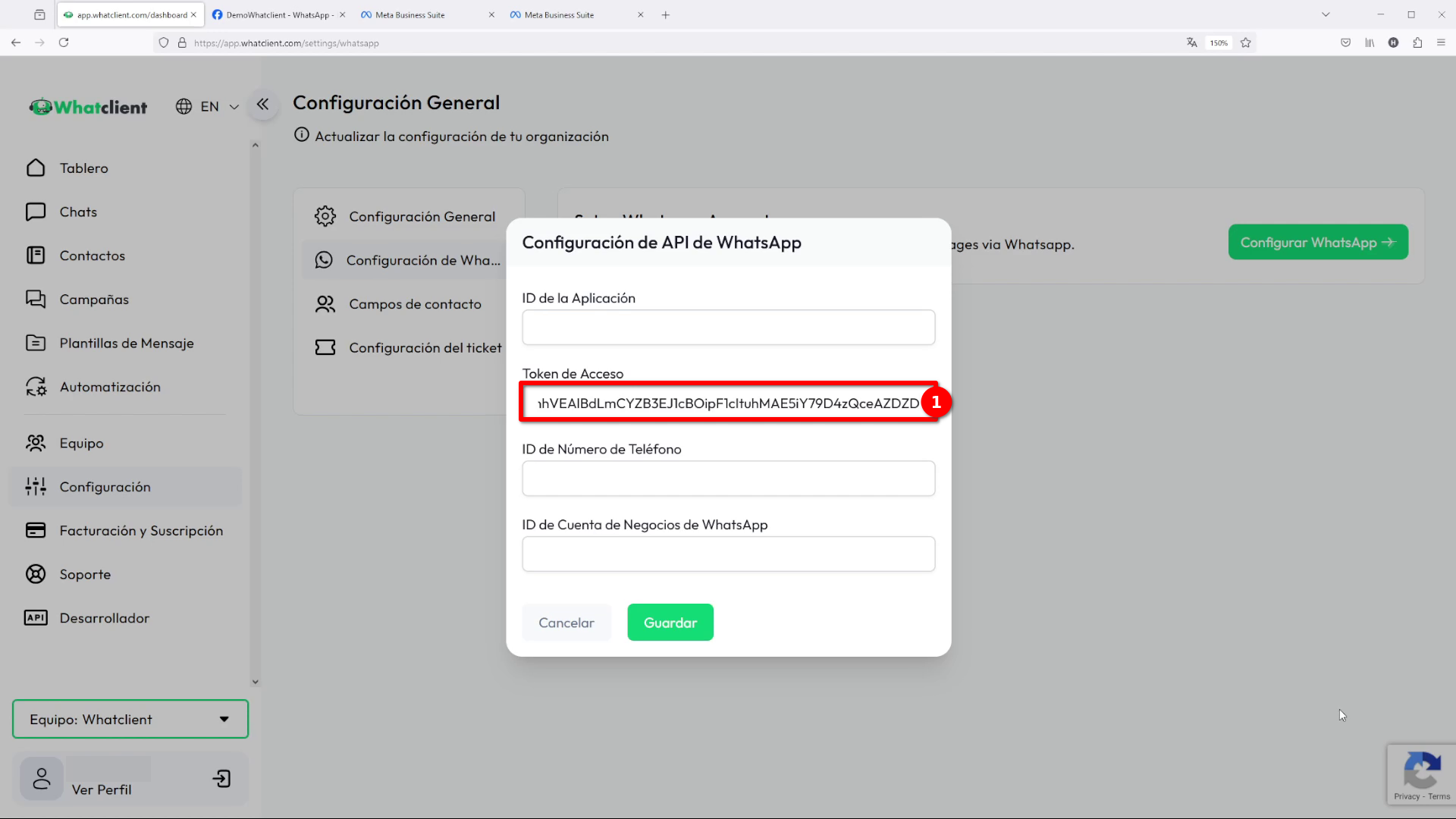Image resolution: width=1456 pixels, height=819 pixels.
Task: Click the 150% zoom level indicator
Action: coord(1219,43)
